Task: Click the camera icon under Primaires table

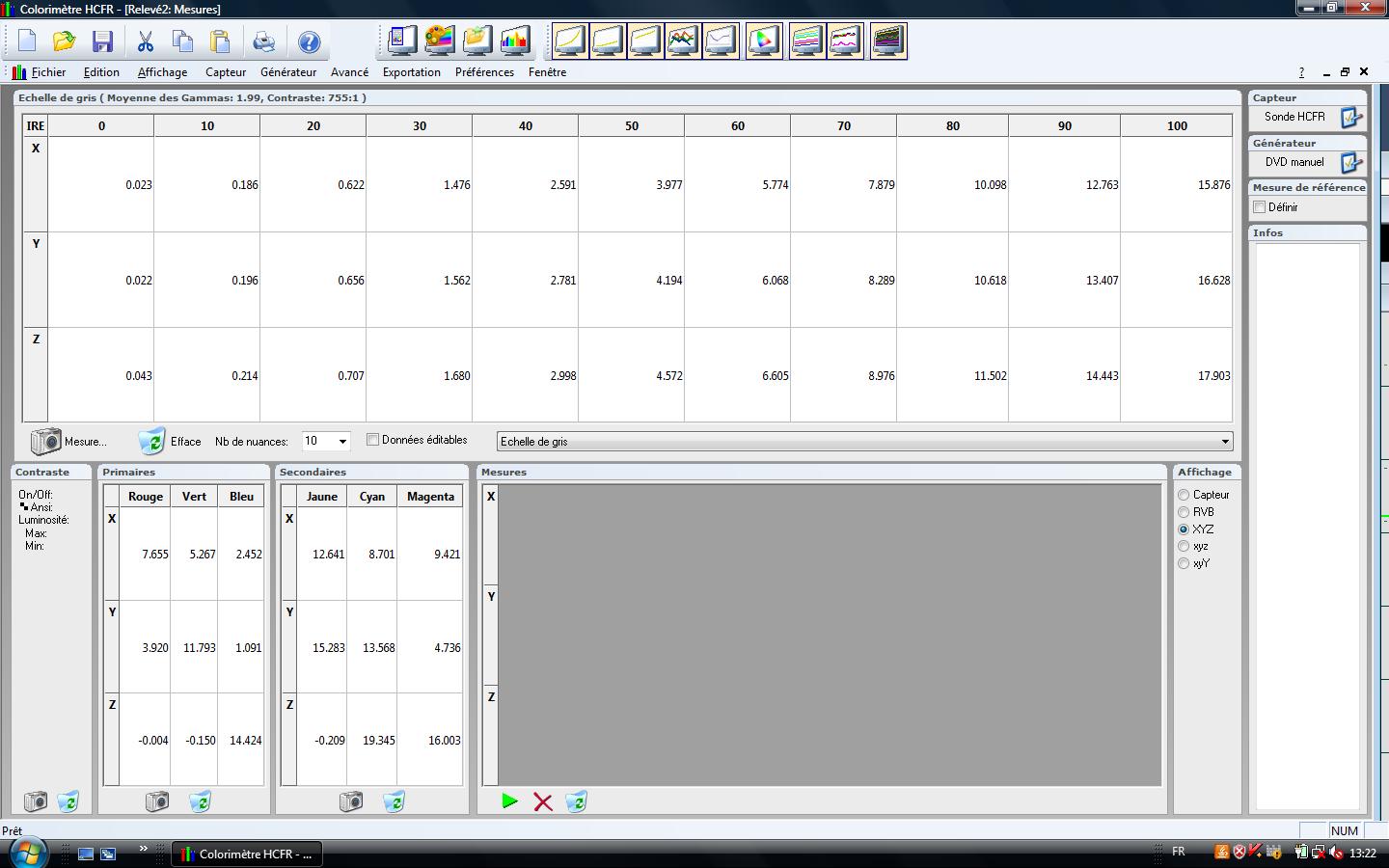Action: 157,801
